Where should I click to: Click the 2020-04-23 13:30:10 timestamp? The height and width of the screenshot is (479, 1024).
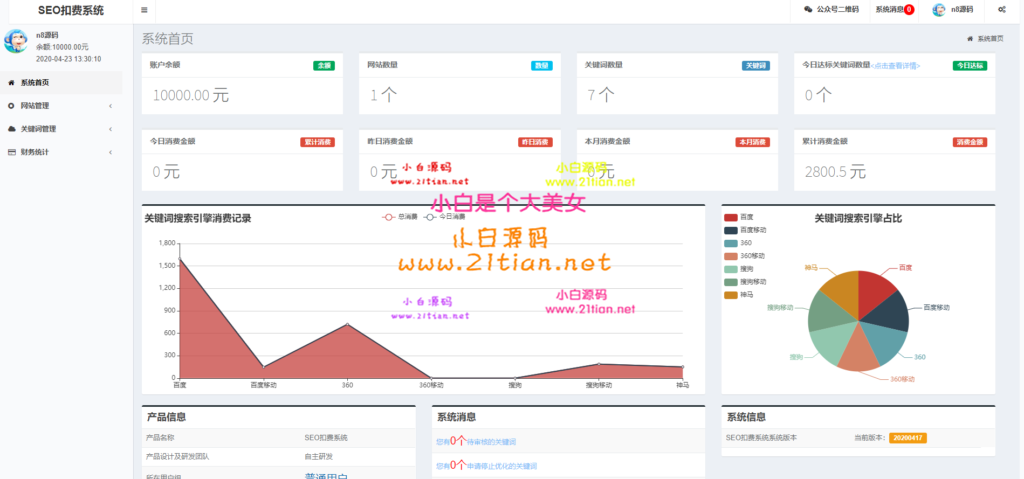[x=69, y=59]
